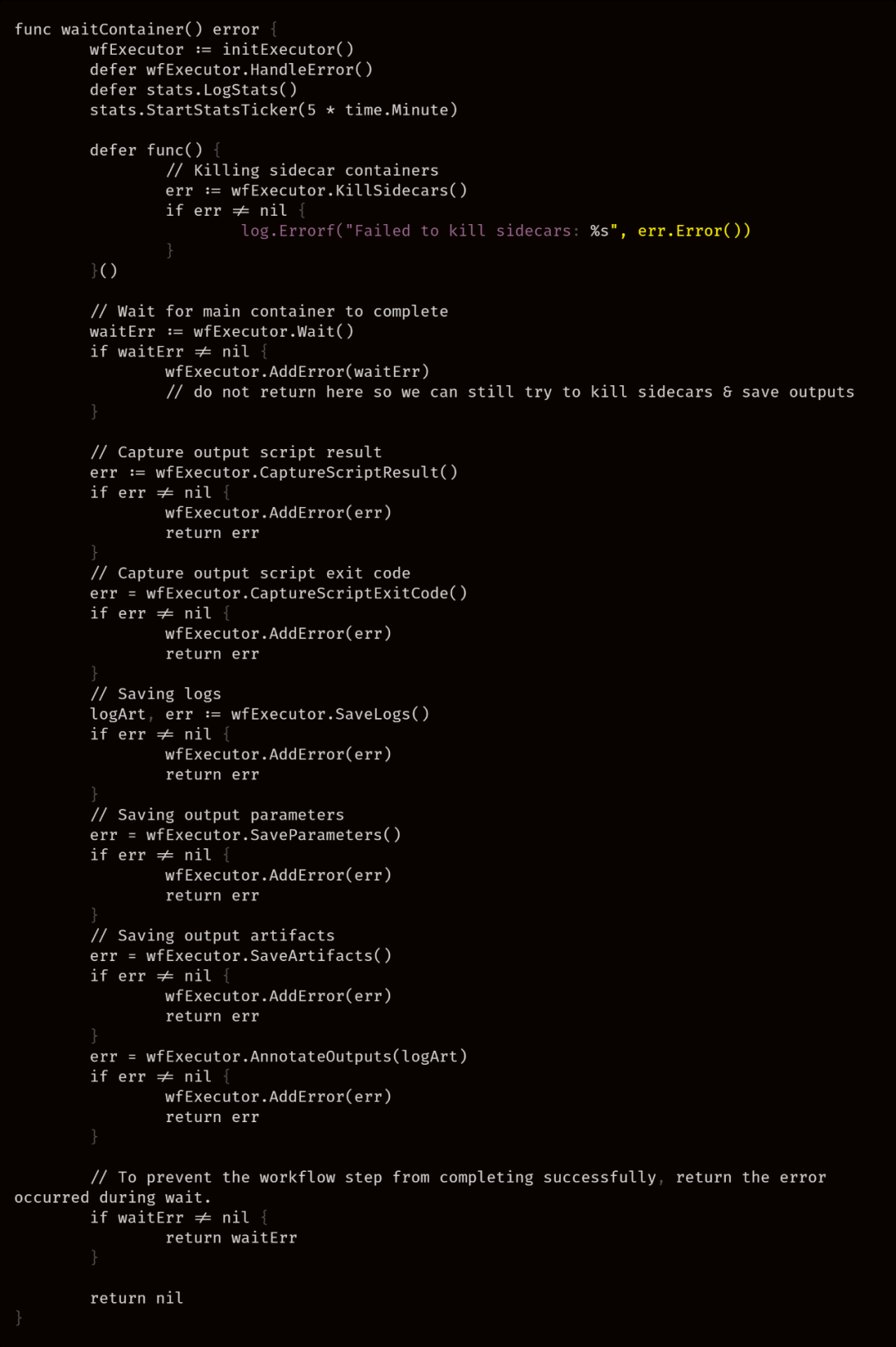Click the "return waitErr" statement

tap(231, 1237)
